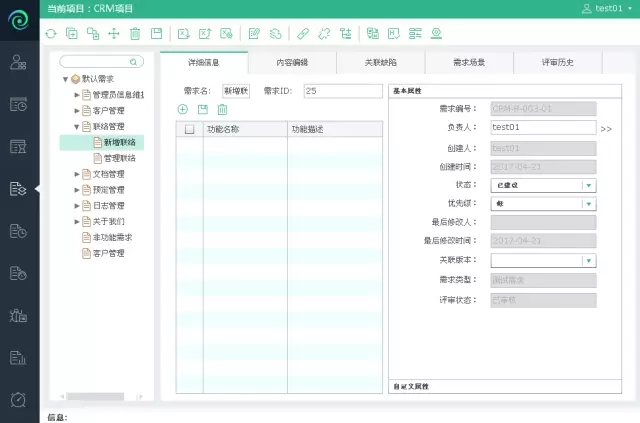Click the stamp review toolbar icon

coord(436,33)
